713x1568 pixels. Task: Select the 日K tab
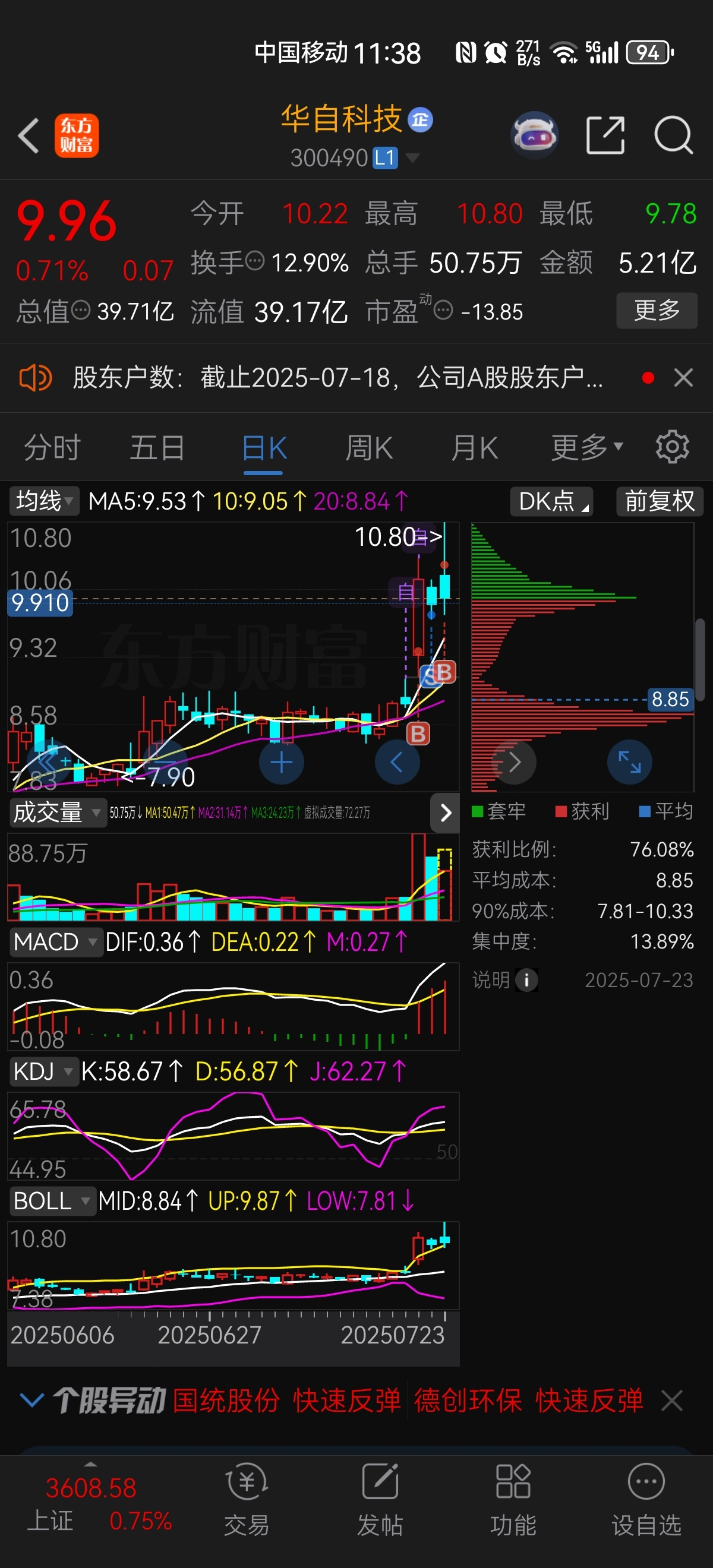click(264, 448)
